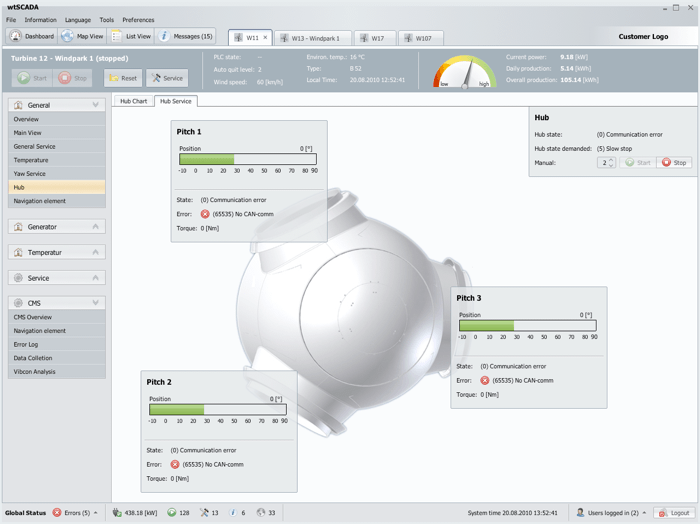Click the Service wrench button
The width and height of the screenshot is (700, 524).
tap(167, 78)
